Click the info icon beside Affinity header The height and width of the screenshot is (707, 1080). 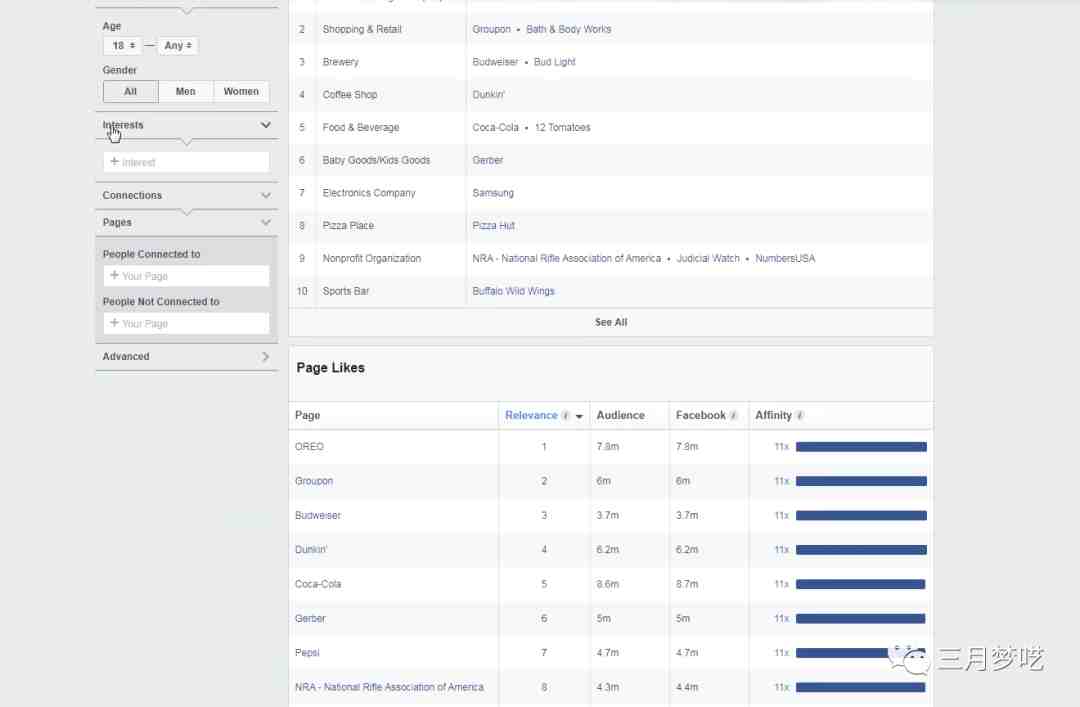[x=800, y=416]
